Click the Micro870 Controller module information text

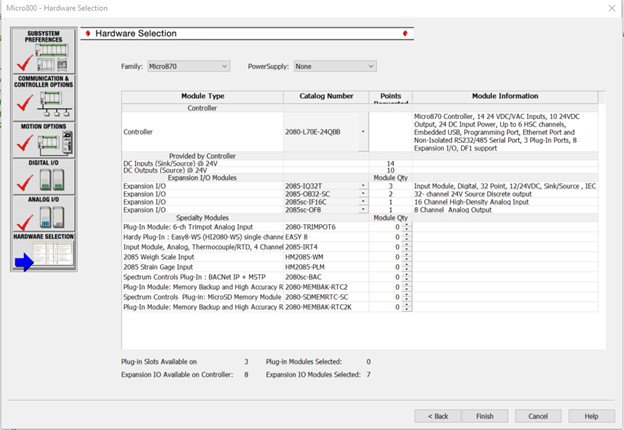[497, 132]
